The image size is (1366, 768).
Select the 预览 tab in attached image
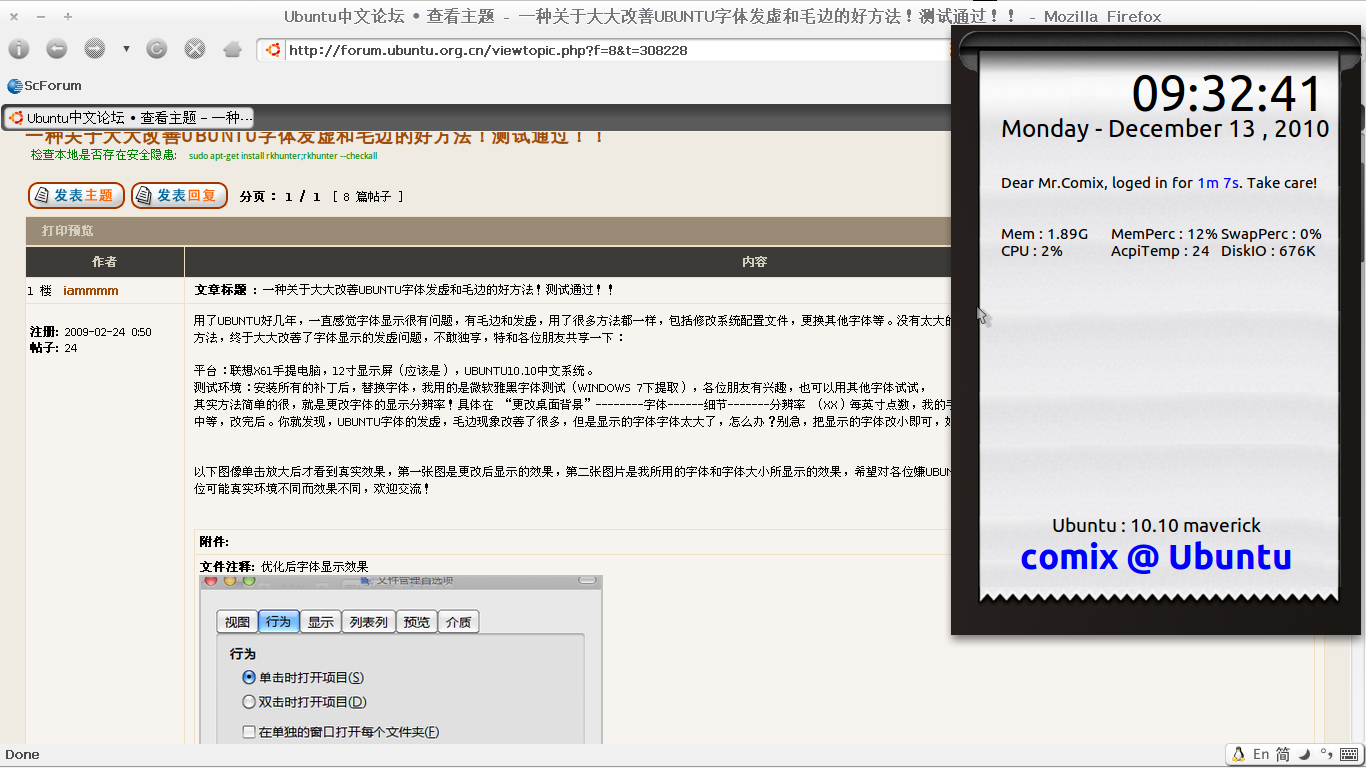tap(416, 622)
